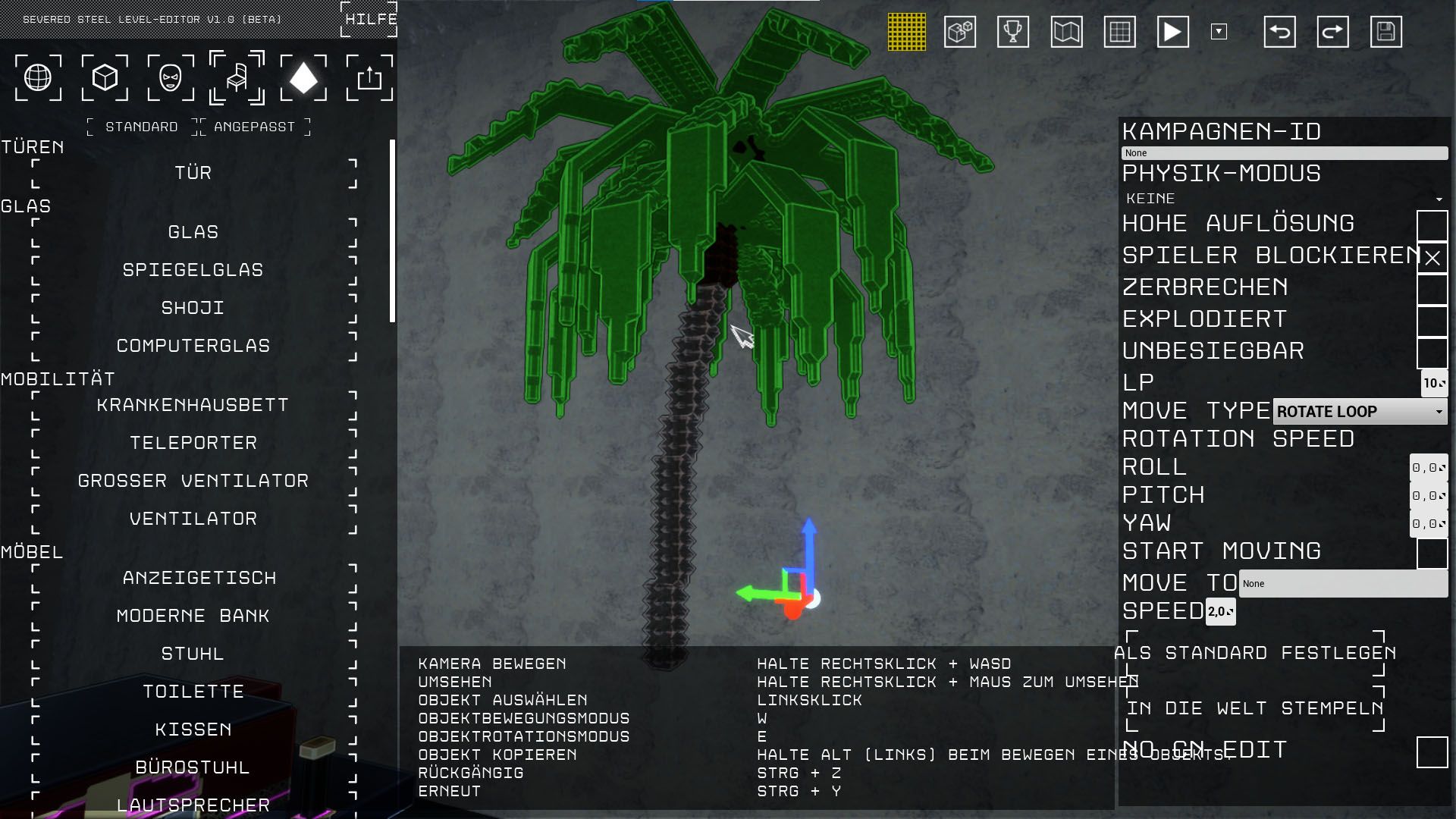Toggle the Start Moving checkbox
The image size is (1456, 819).
(x=1432, y=553)
